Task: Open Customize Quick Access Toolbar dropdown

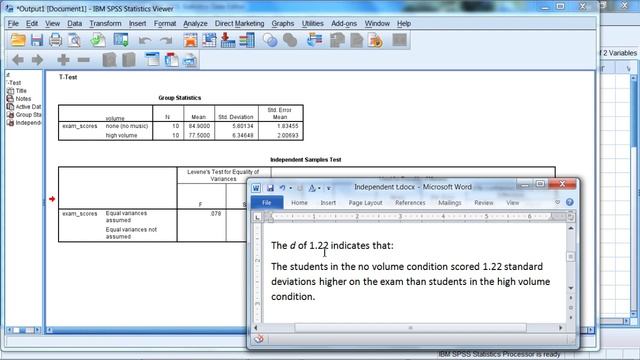Action: [329, 188]
